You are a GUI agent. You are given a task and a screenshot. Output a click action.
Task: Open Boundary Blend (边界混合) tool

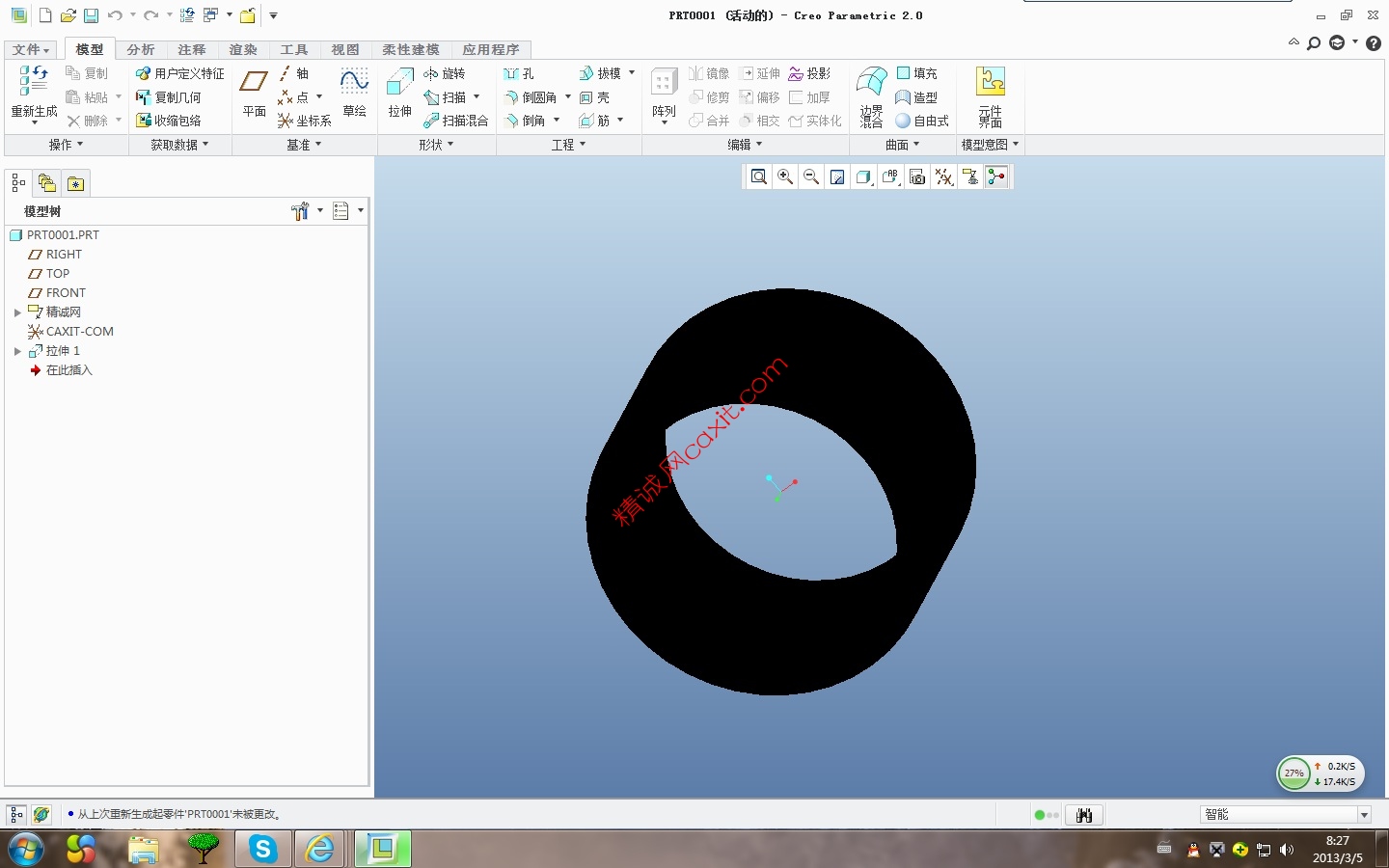[872, 96]
